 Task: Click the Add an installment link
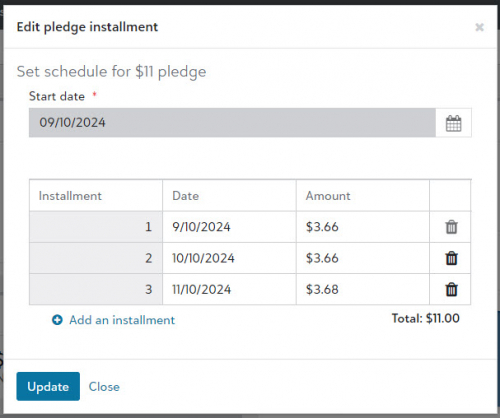(122, 320)
